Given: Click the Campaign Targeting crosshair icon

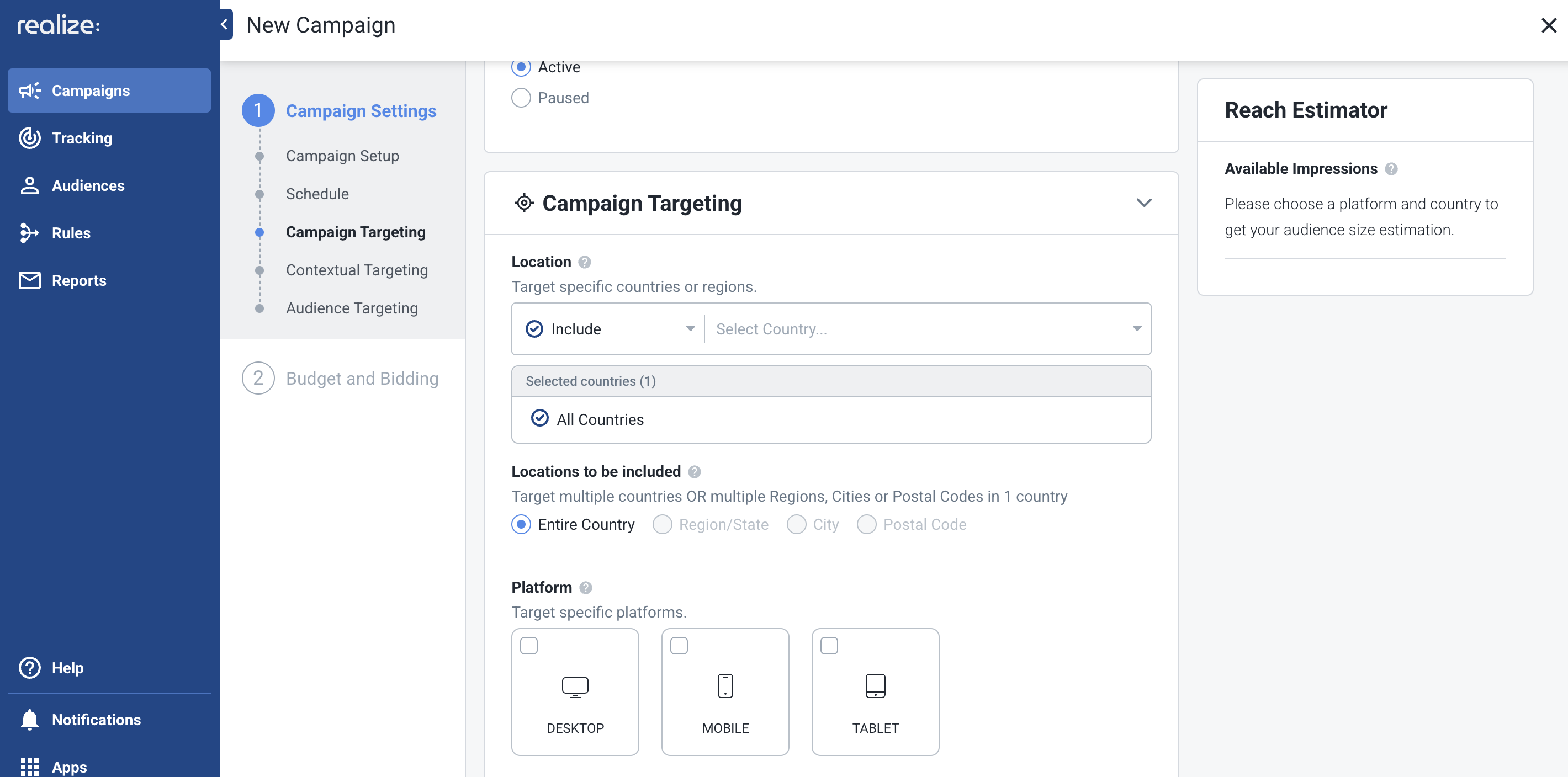Looking at the screenshot, I should click(523, 203).
